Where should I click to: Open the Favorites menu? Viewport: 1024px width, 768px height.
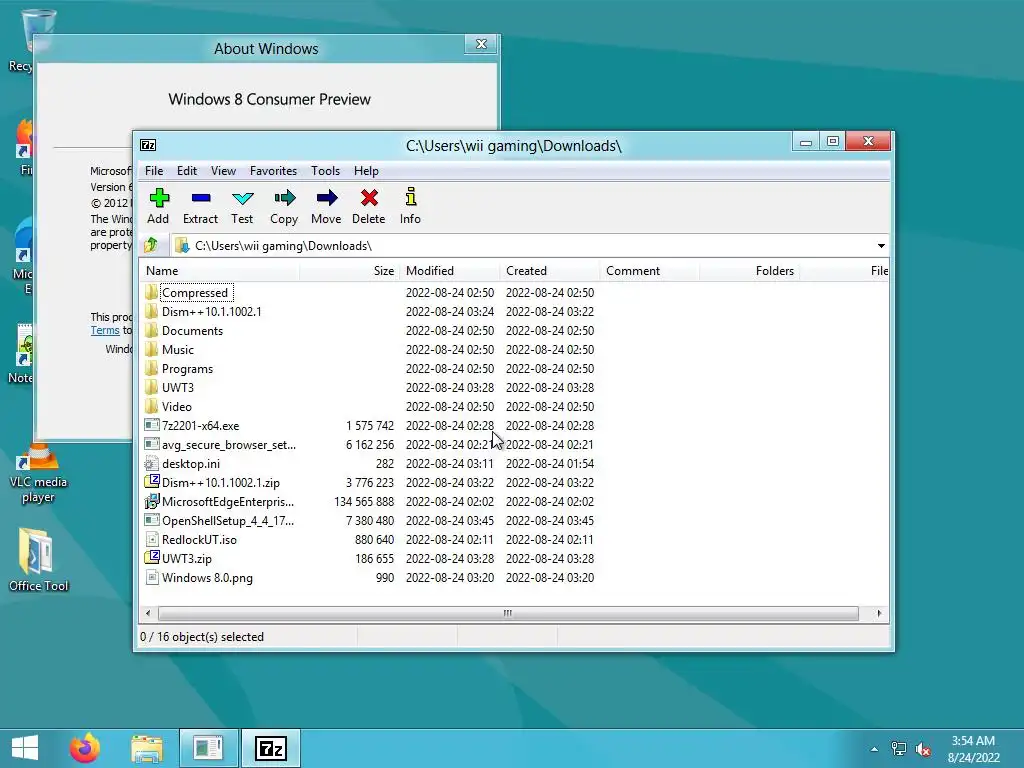click(x=273, y=170)
